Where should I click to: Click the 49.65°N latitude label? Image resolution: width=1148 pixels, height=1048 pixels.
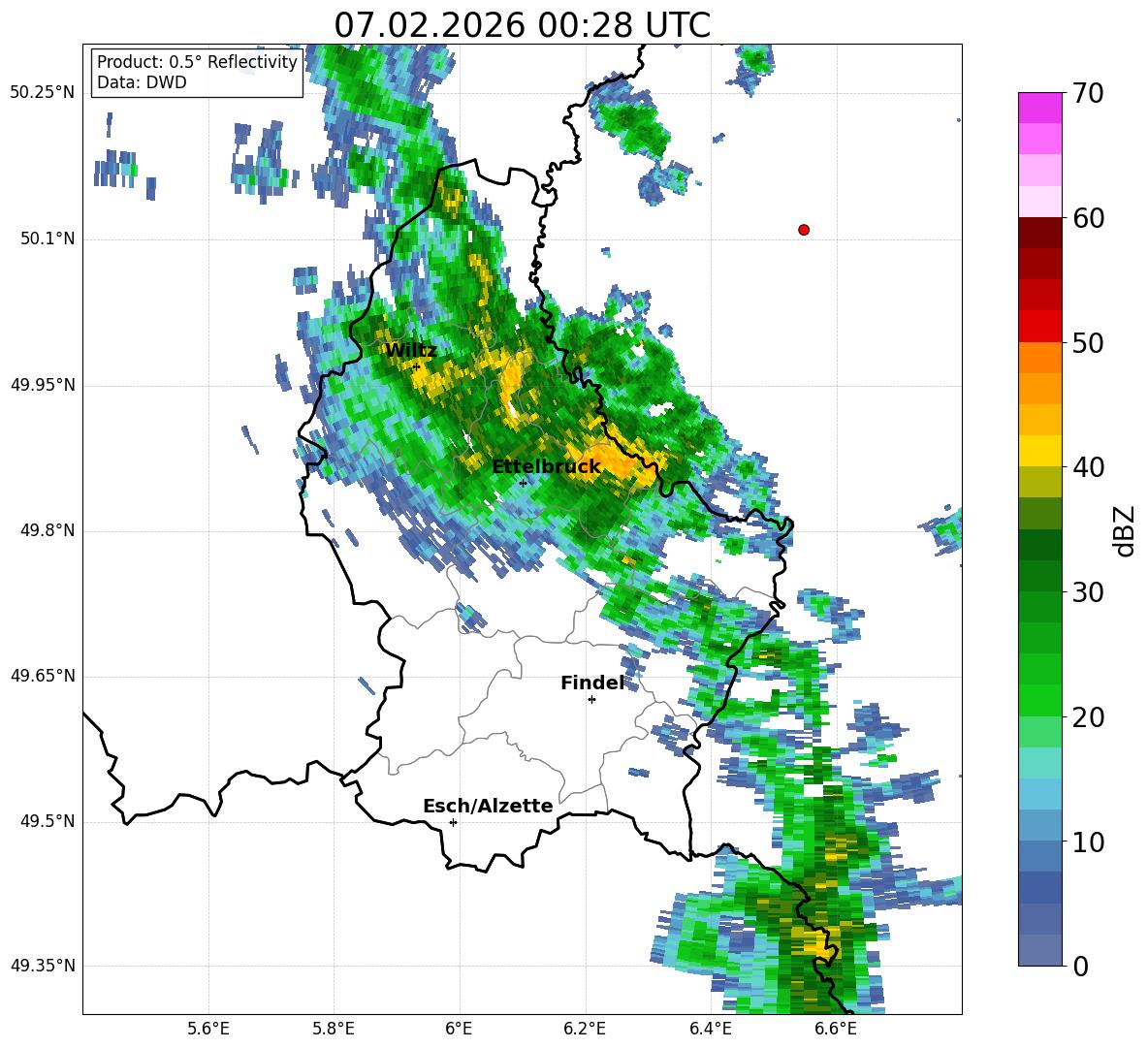coord(42,676)
